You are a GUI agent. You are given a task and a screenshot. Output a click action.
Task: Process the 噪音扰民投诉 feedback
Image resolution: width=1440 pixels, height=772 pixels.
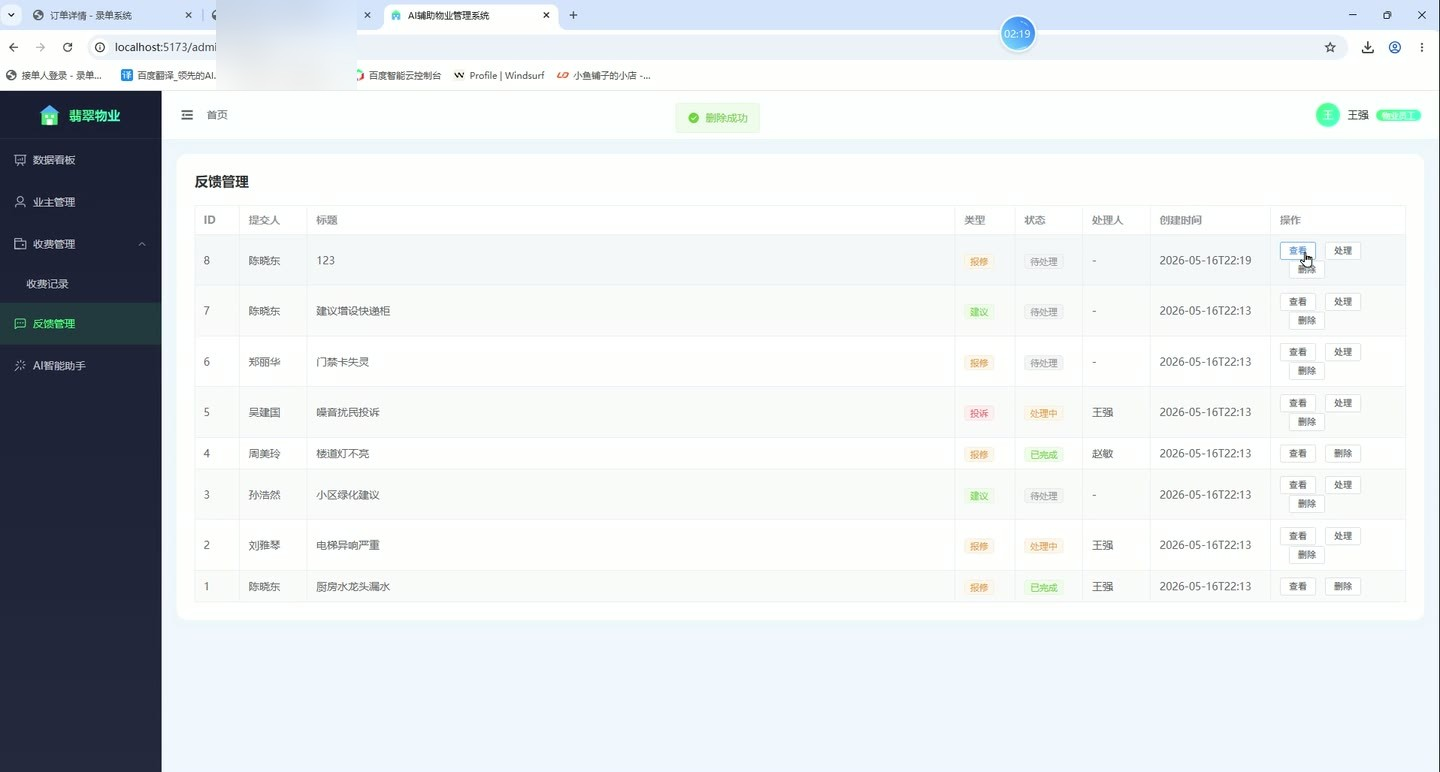pyautogui.click(x=1343, y=403)
